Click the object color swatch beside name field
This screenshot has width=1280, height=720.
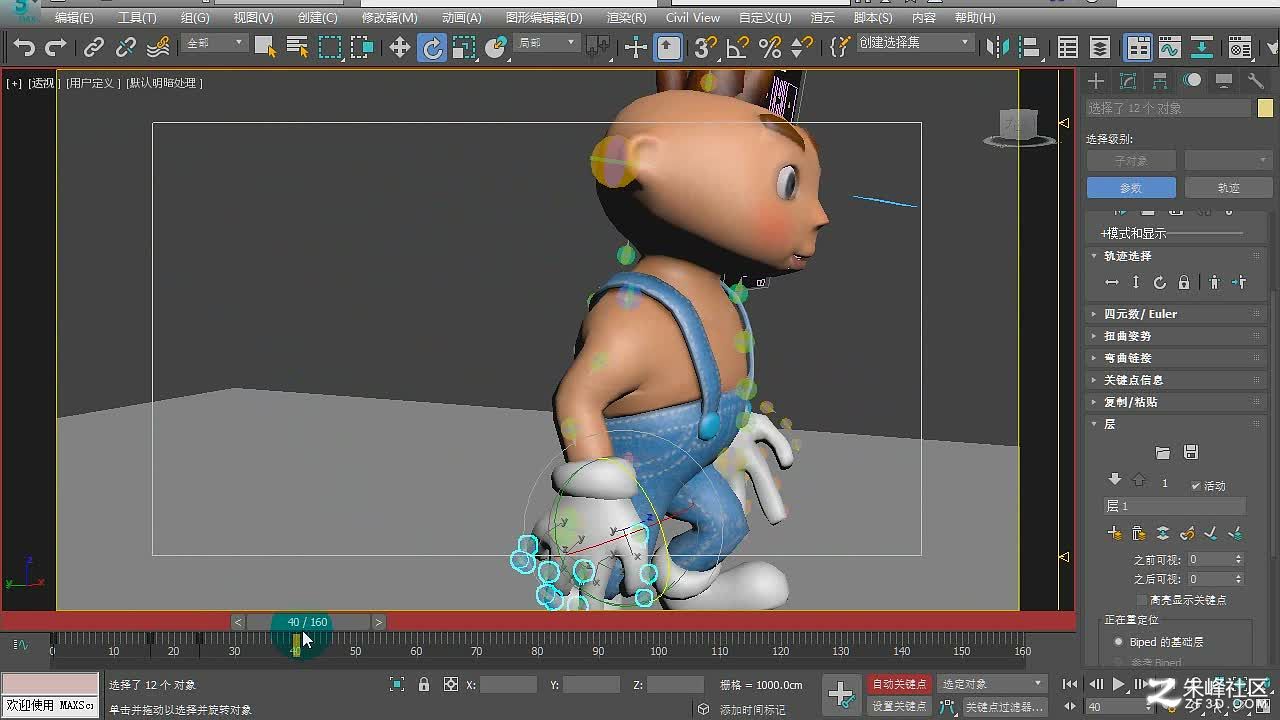click(x=1265, y=108)
